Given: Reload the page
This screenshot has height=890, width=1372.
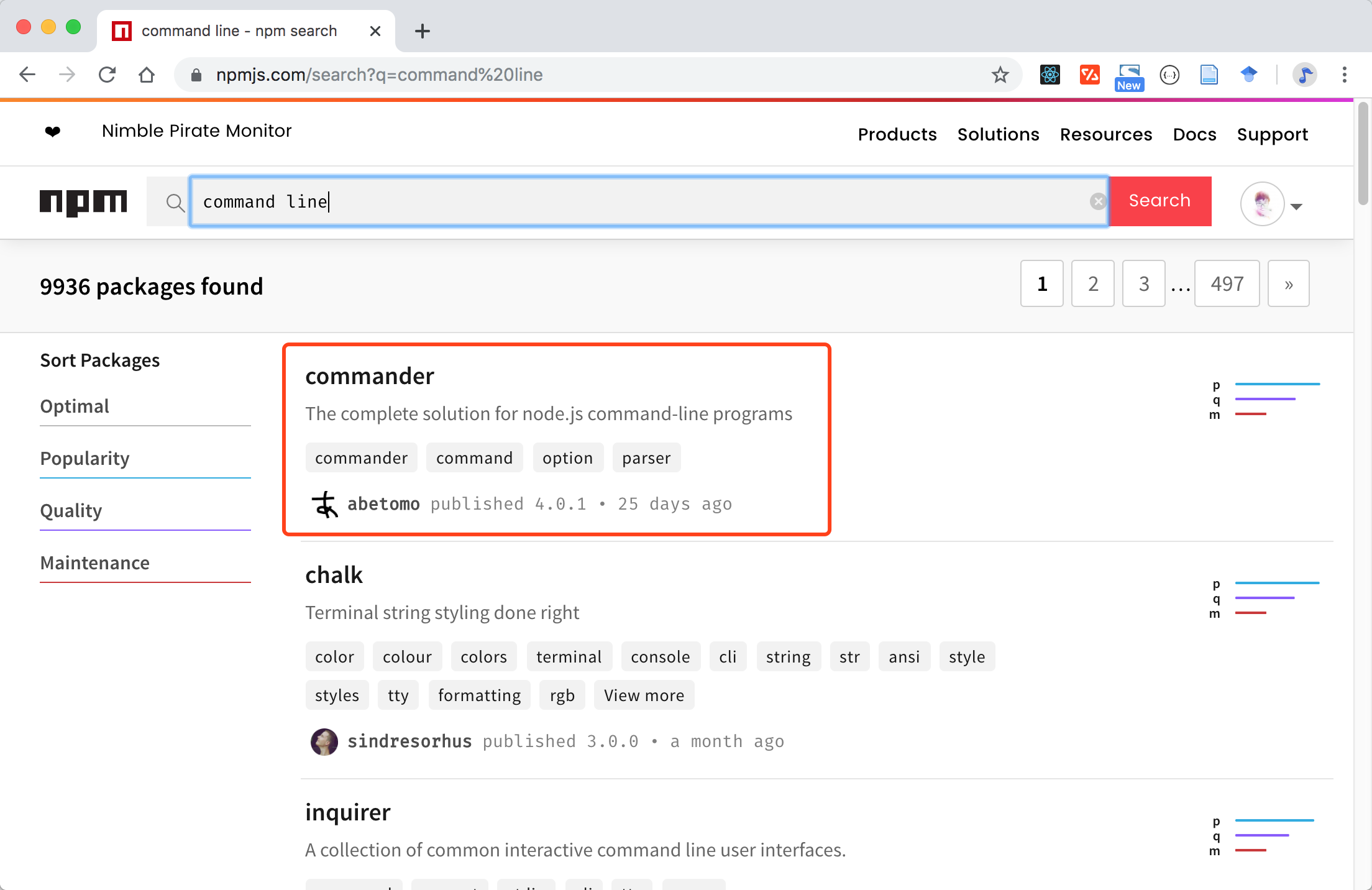Looking at the screenshot, I should pyautogui.click(x=107, y=75).
